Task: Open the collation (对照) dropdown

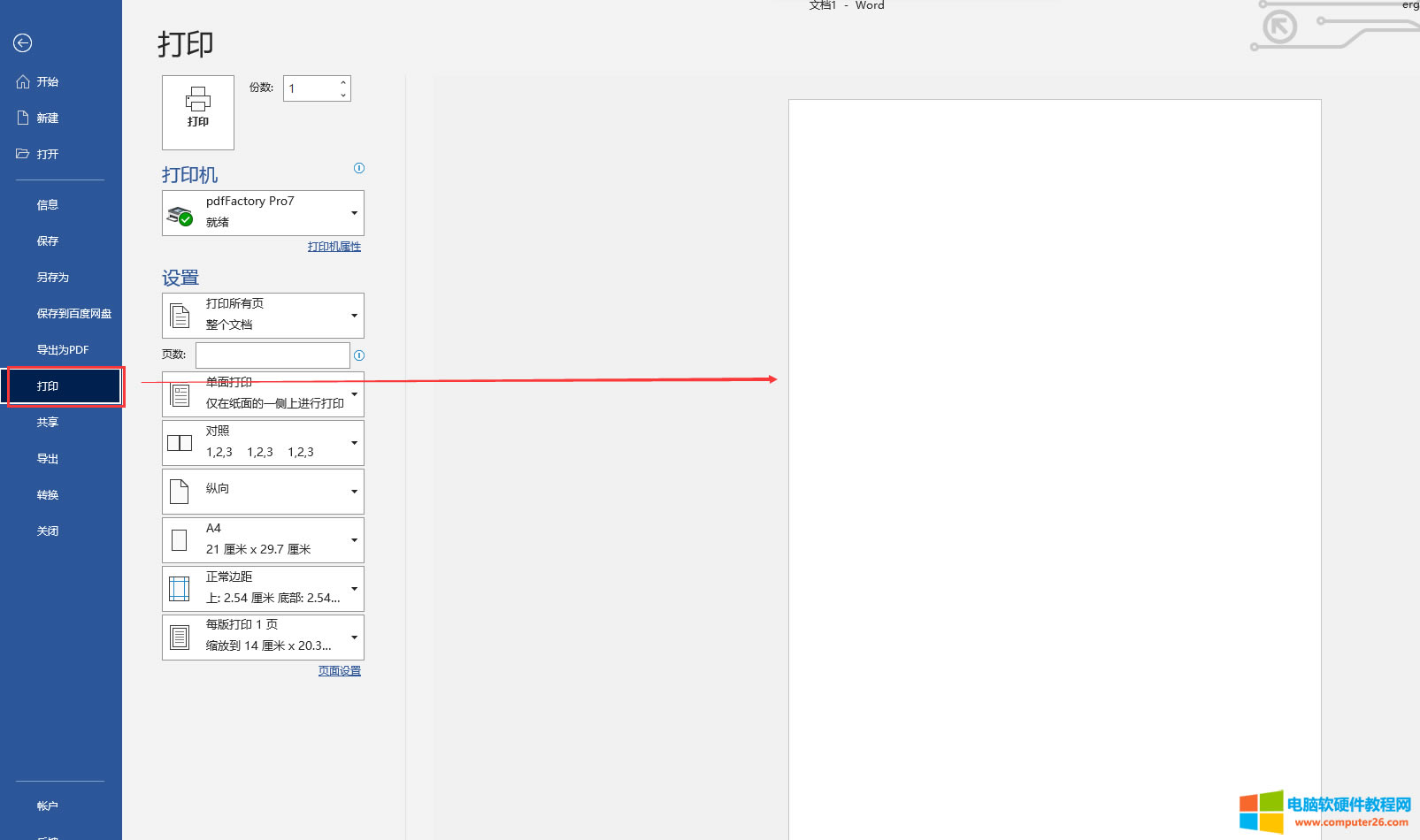Action: point(263,443)
